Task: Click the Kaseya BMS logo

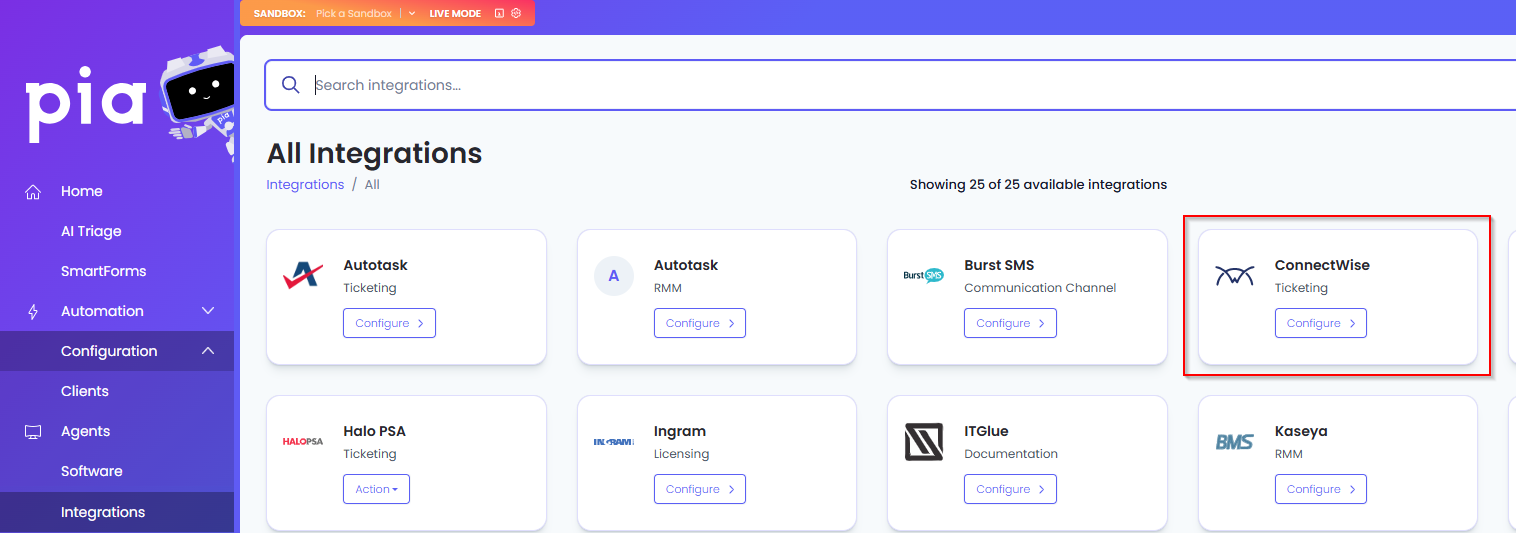Action: 1235,441
